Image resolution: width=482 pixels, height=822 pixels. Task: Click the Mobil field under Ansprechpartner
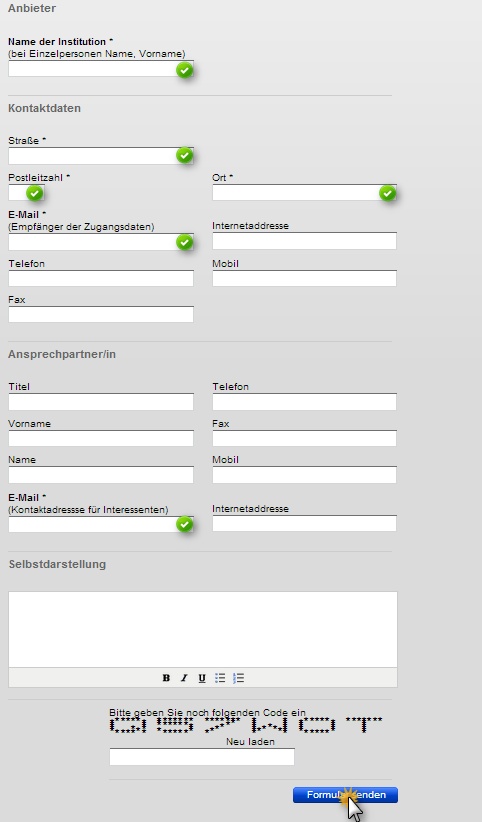pyautogui.click(x=304, y=474)
